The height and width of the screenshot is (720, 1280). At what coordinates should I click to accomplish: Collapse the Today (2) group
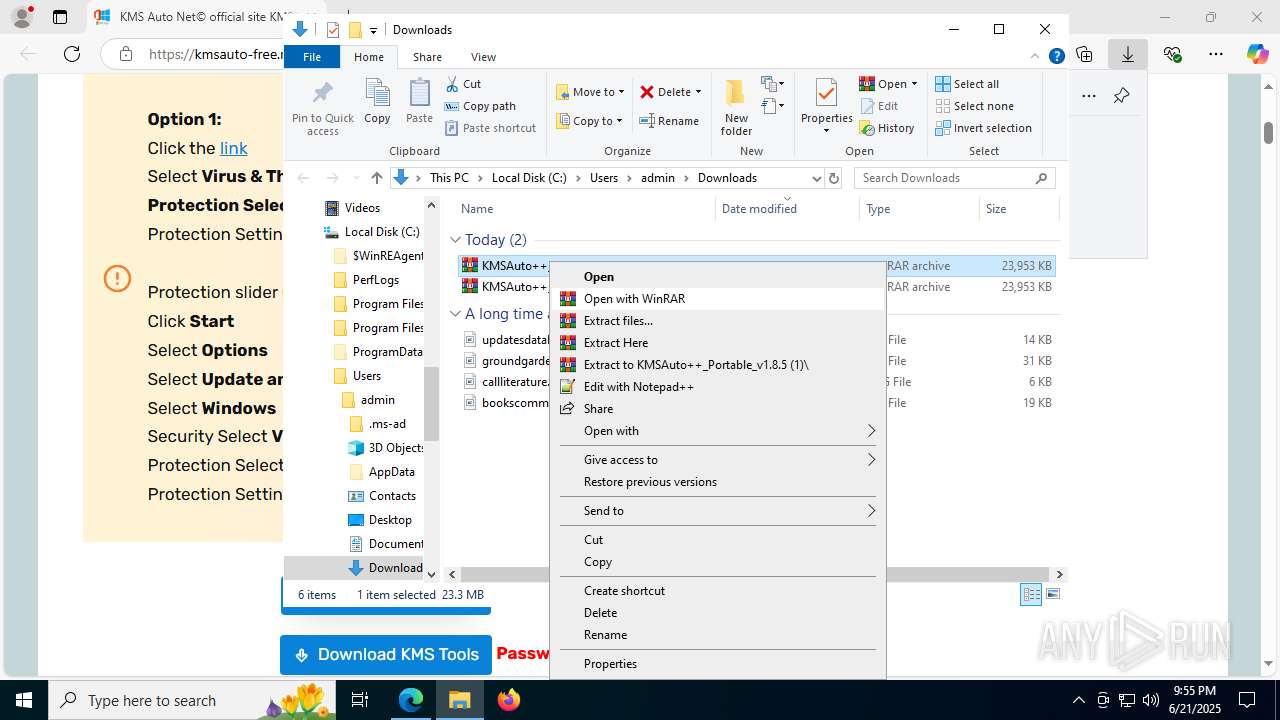(455, 240)
